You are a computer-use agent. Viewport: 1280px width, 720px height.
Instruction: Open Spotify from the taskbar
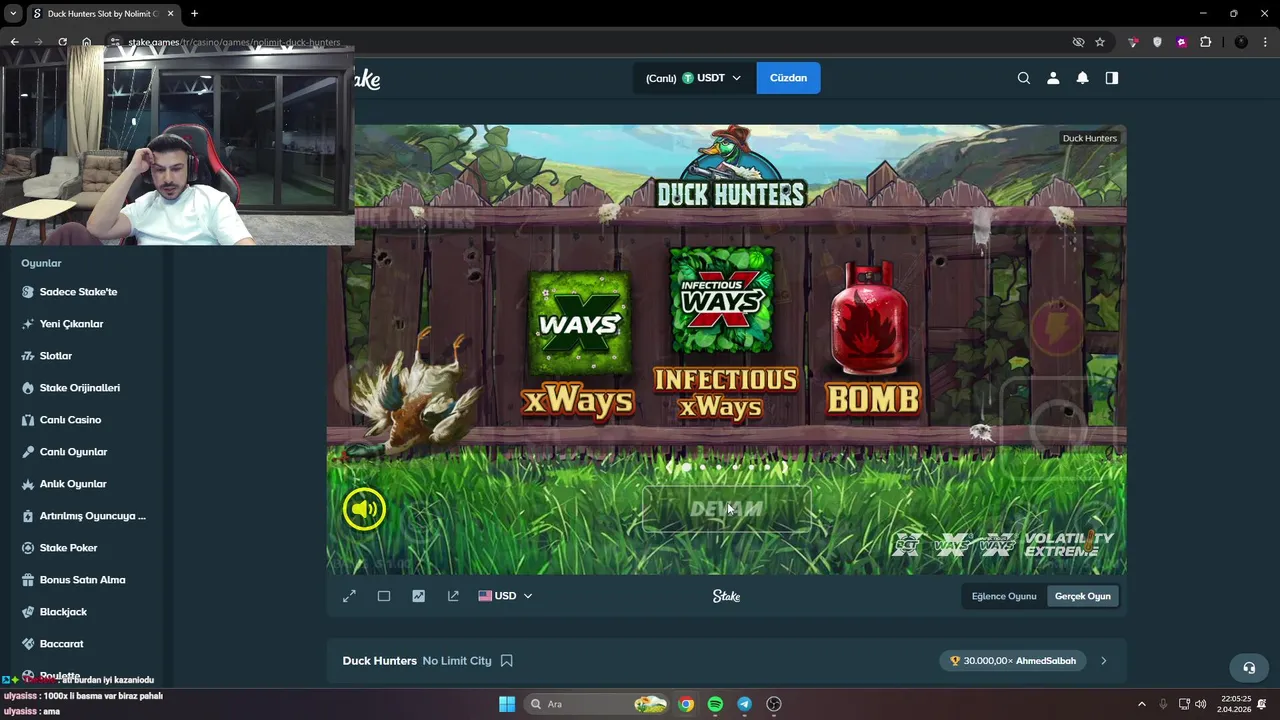pos(715,704)
